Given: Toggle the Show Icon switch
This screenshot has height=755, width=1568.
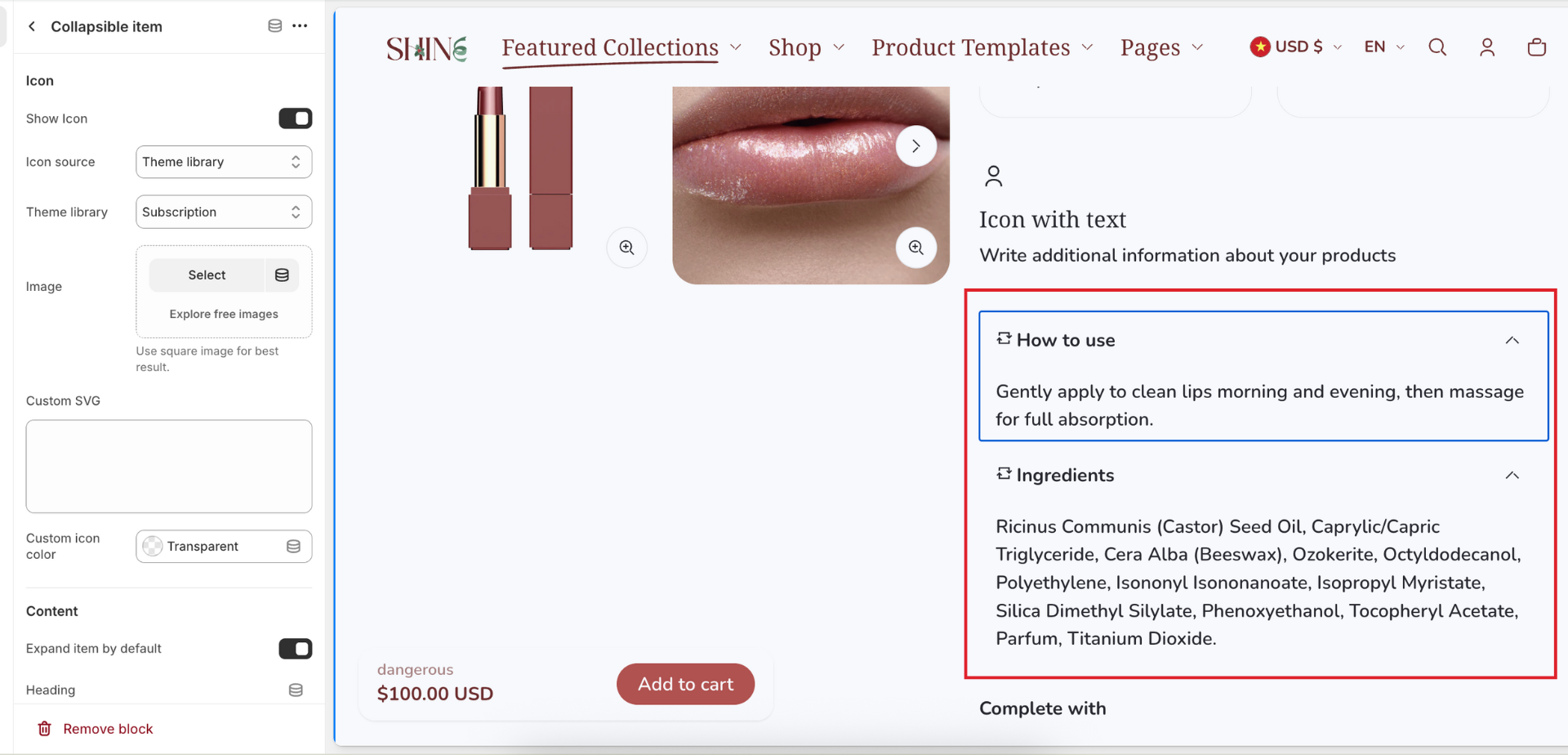Looking at the screenshot, I should coord(295,118).
